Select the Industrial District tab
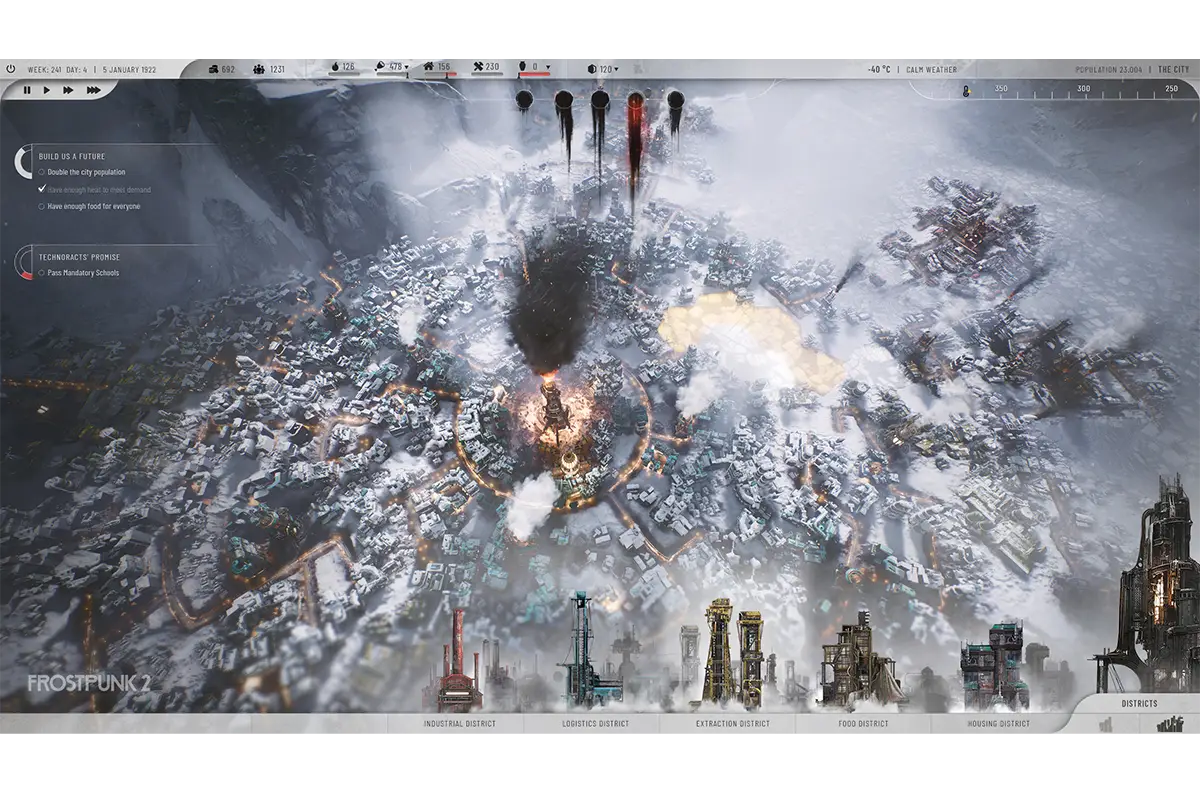The image size is (1200, 800). coord(459,724)
